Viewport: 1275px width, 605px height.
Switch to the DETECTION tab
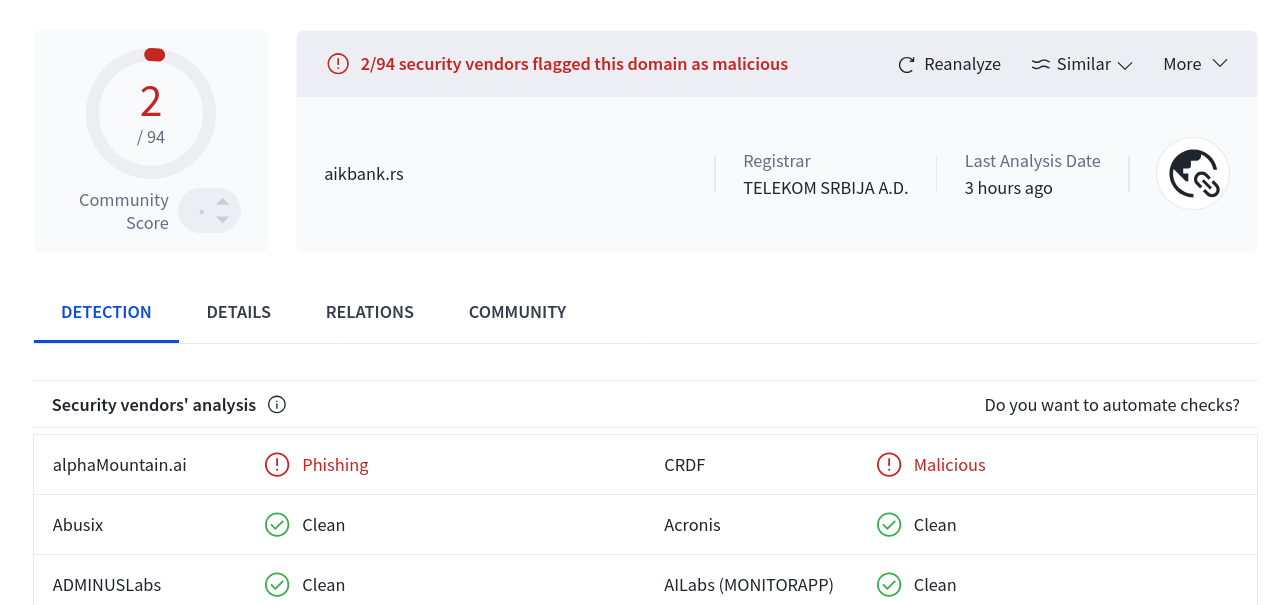(106, 312)
